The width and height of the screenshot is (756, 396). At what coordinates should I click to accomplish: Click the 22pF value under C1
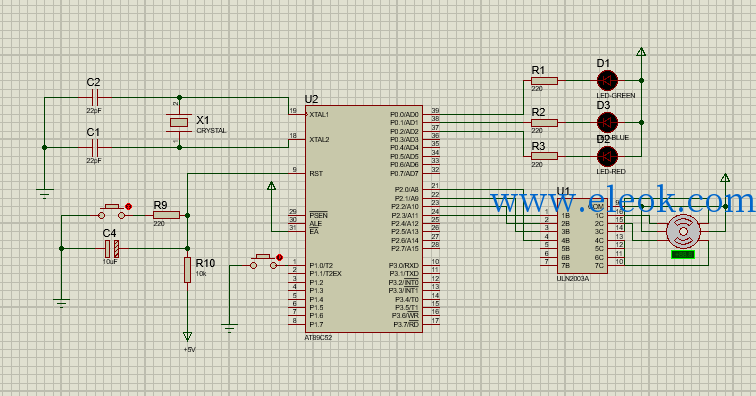click(x=94, y=161)
